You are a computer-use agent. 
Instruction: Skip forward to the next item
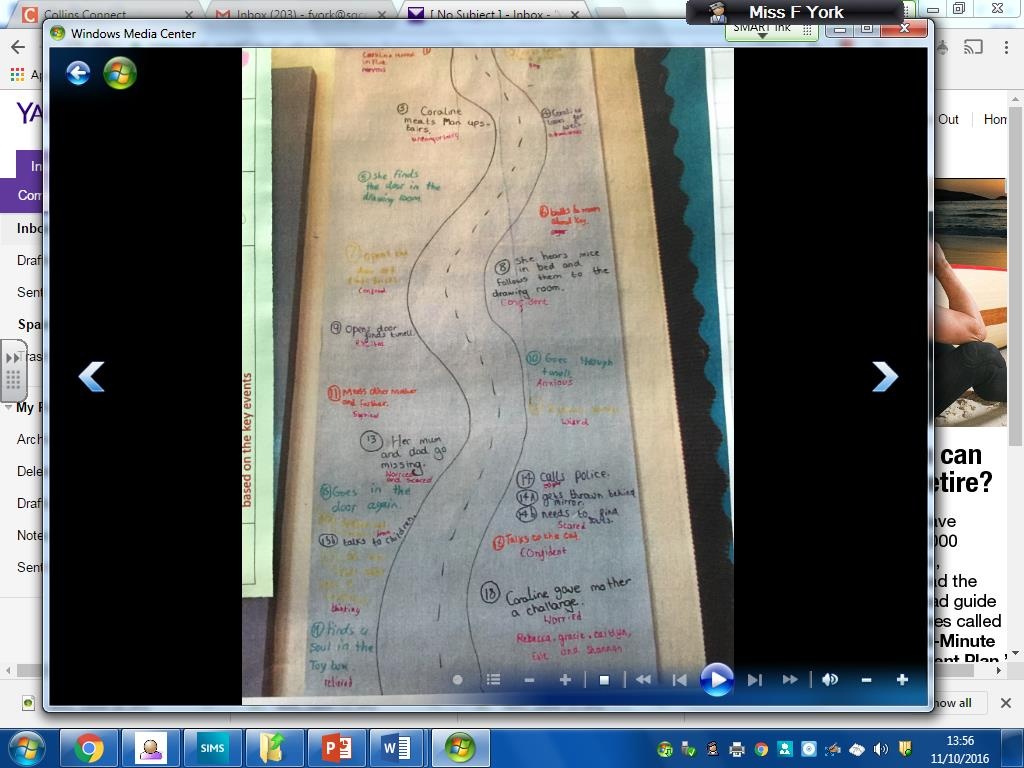pos(754,680)
